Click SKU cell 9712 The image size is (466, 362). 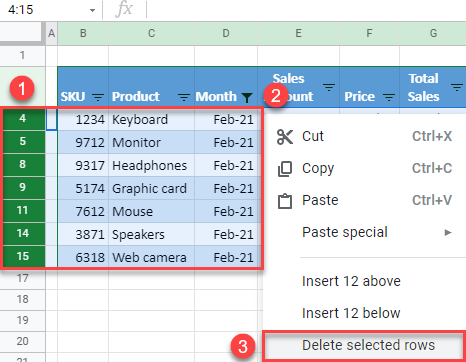point(83,142)
